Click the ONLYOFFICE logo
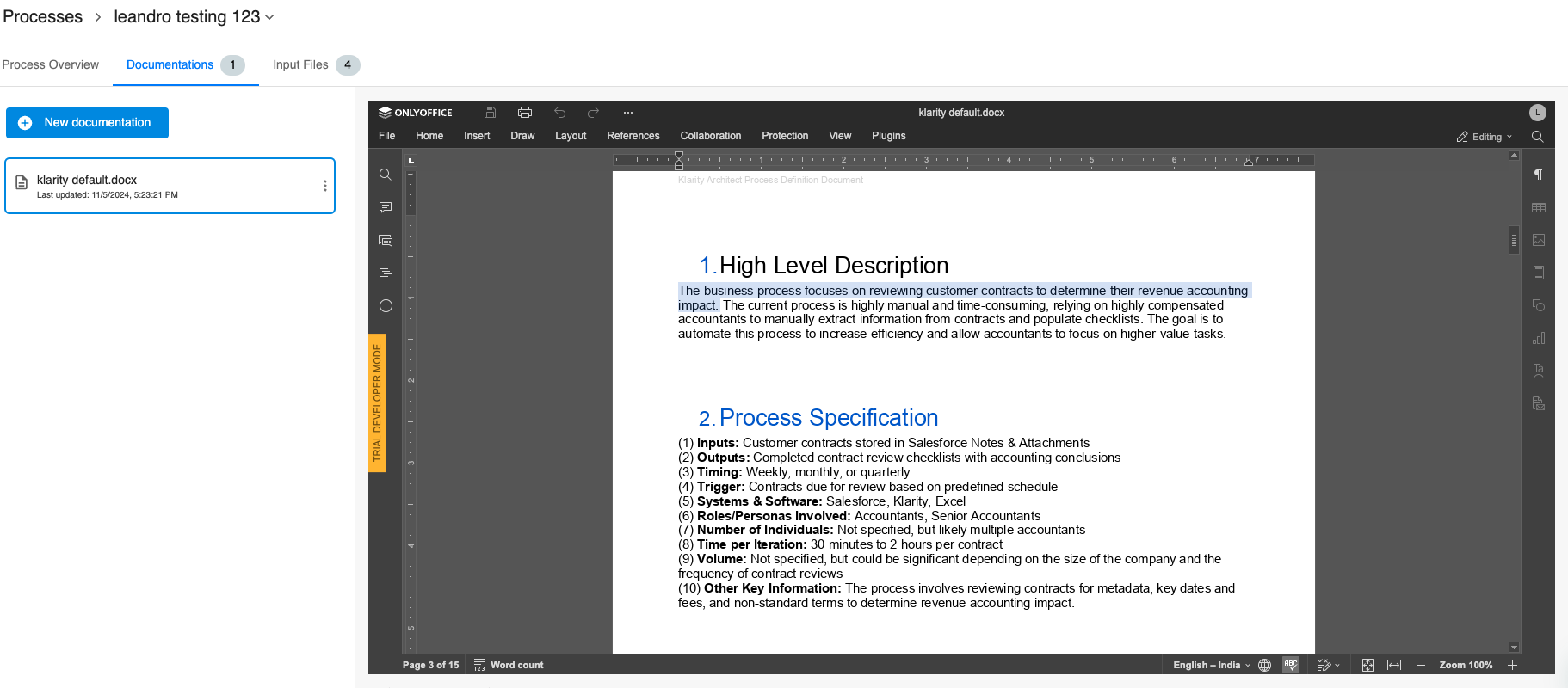 pos(416,113)
